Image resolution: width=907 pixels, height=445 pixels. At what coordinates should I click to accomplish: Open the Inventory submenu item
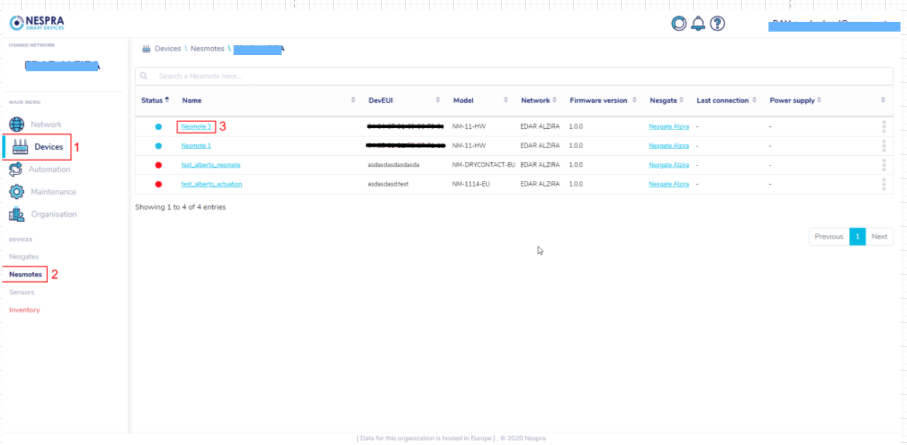point(24,310)
